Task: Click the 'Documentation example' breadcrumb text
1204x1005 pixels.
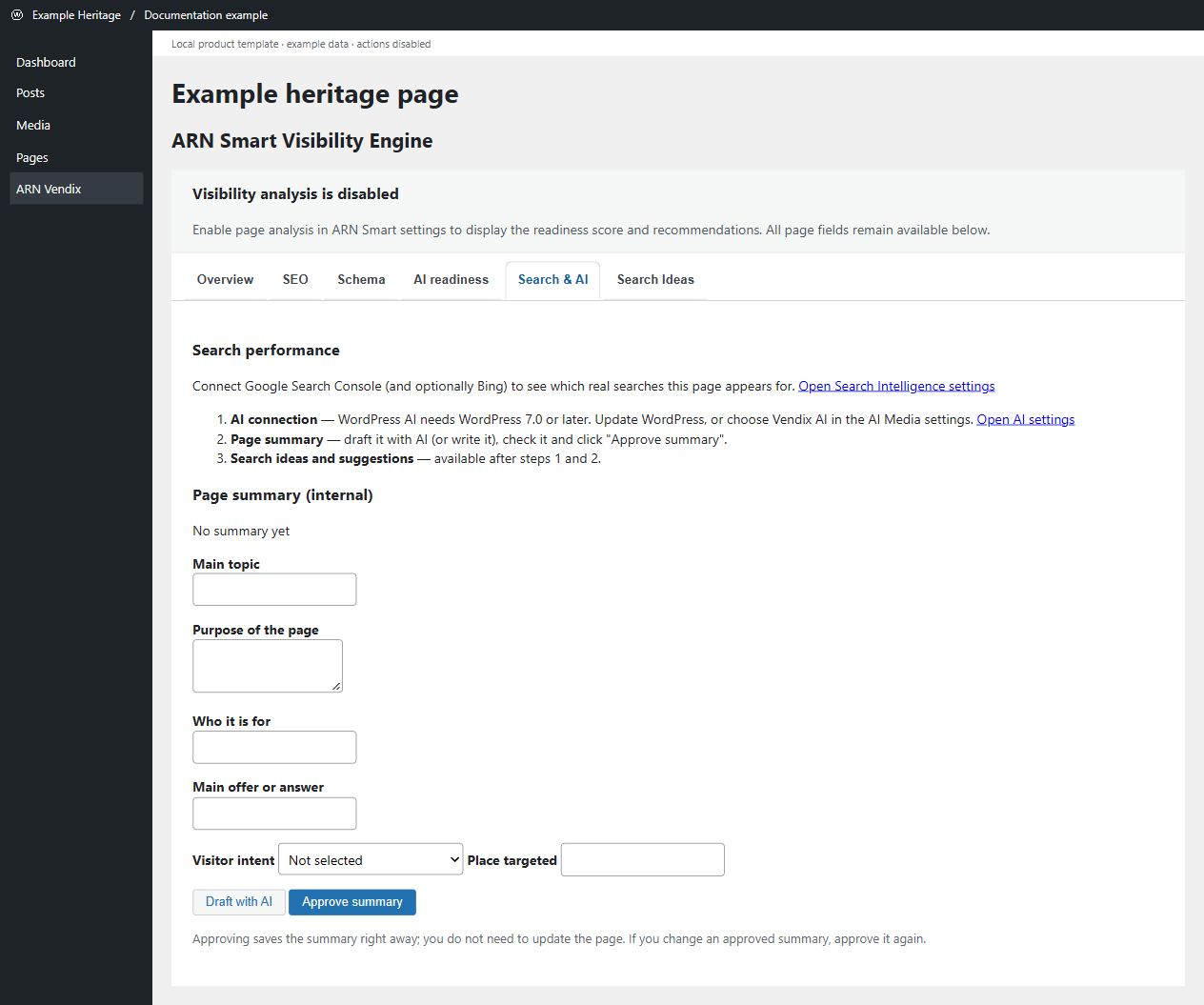Action: click(x=206, y=15)
